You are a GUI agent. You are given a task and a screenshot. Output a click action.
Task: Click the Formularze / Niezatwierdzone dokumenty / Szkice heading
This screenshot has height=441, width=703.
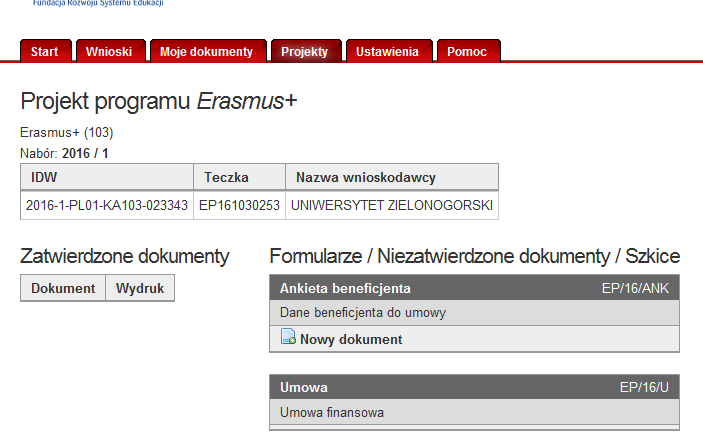[x=475, y=257]
